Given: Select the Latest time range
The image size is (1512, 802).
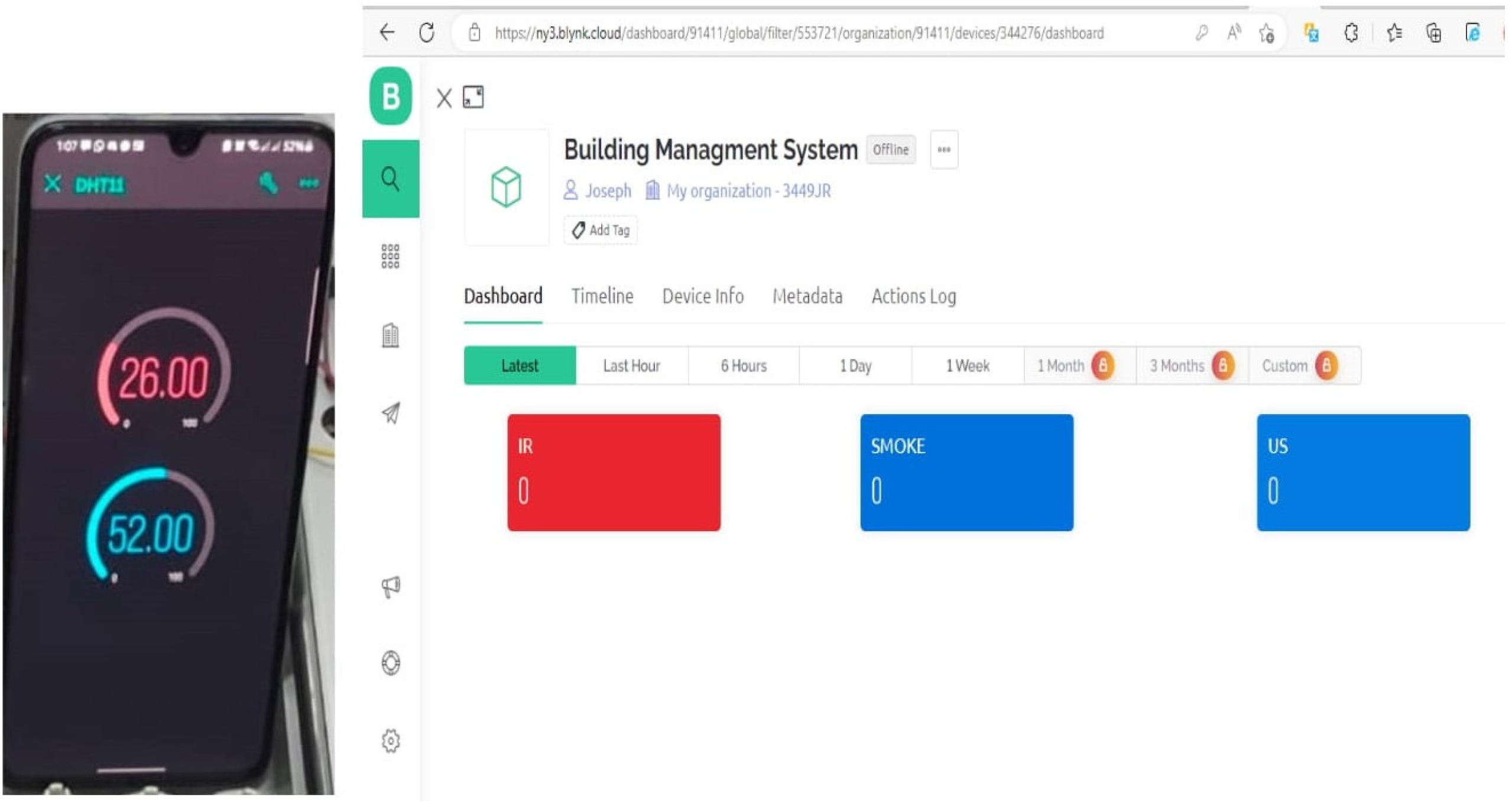Looking at the screenshot, I should click(x=519, y=366).
